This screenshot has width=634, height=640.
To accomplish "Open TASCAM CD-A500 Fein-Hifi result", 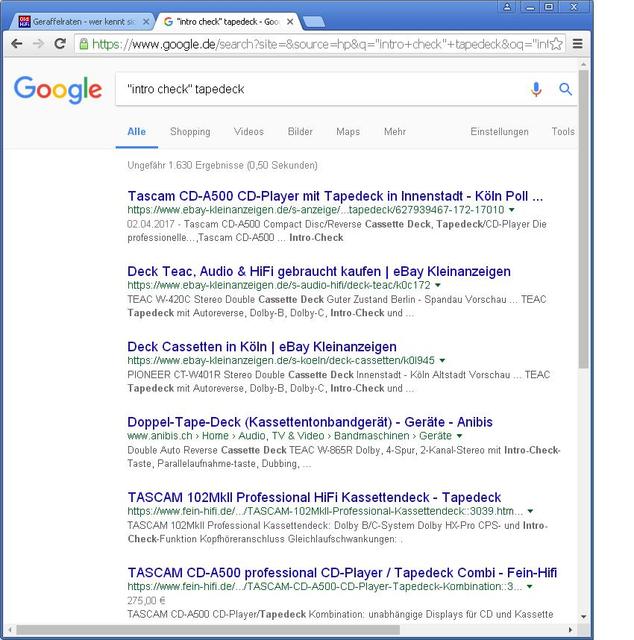I will [x=342, y=573].
